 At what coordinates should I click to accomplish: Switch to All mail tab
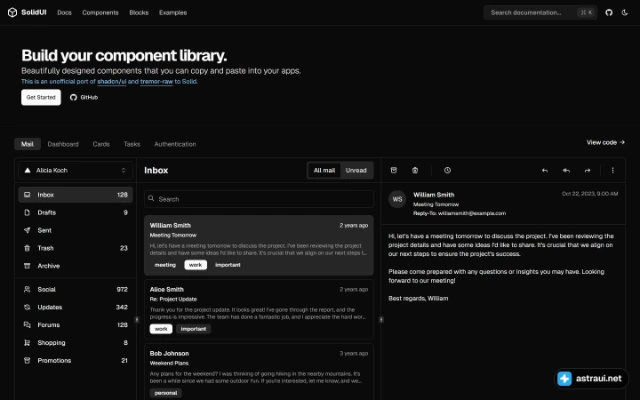tap(324, 170)
